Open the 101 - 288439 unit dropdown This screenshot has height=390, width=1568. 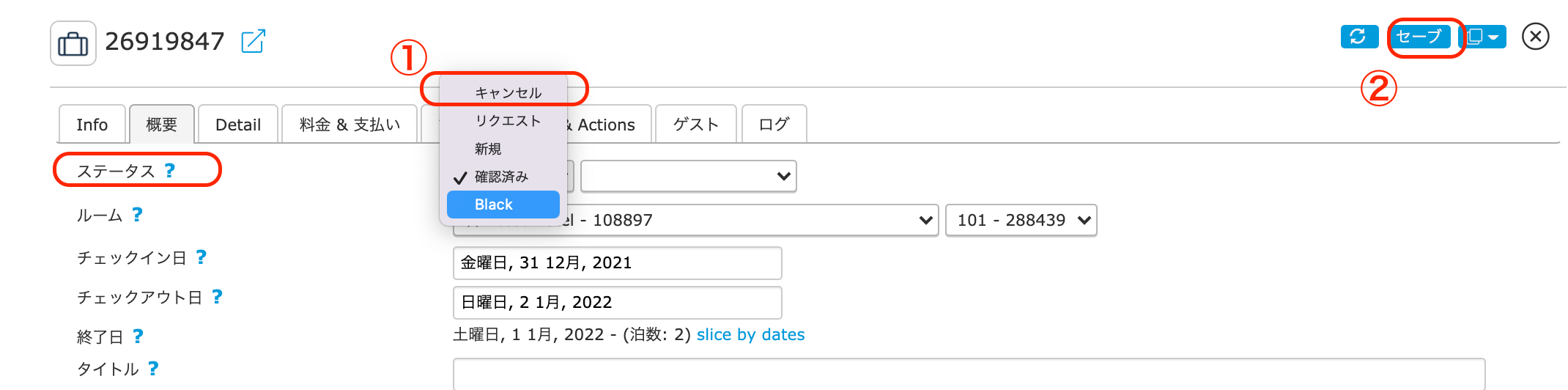[x=1021, y=220]
